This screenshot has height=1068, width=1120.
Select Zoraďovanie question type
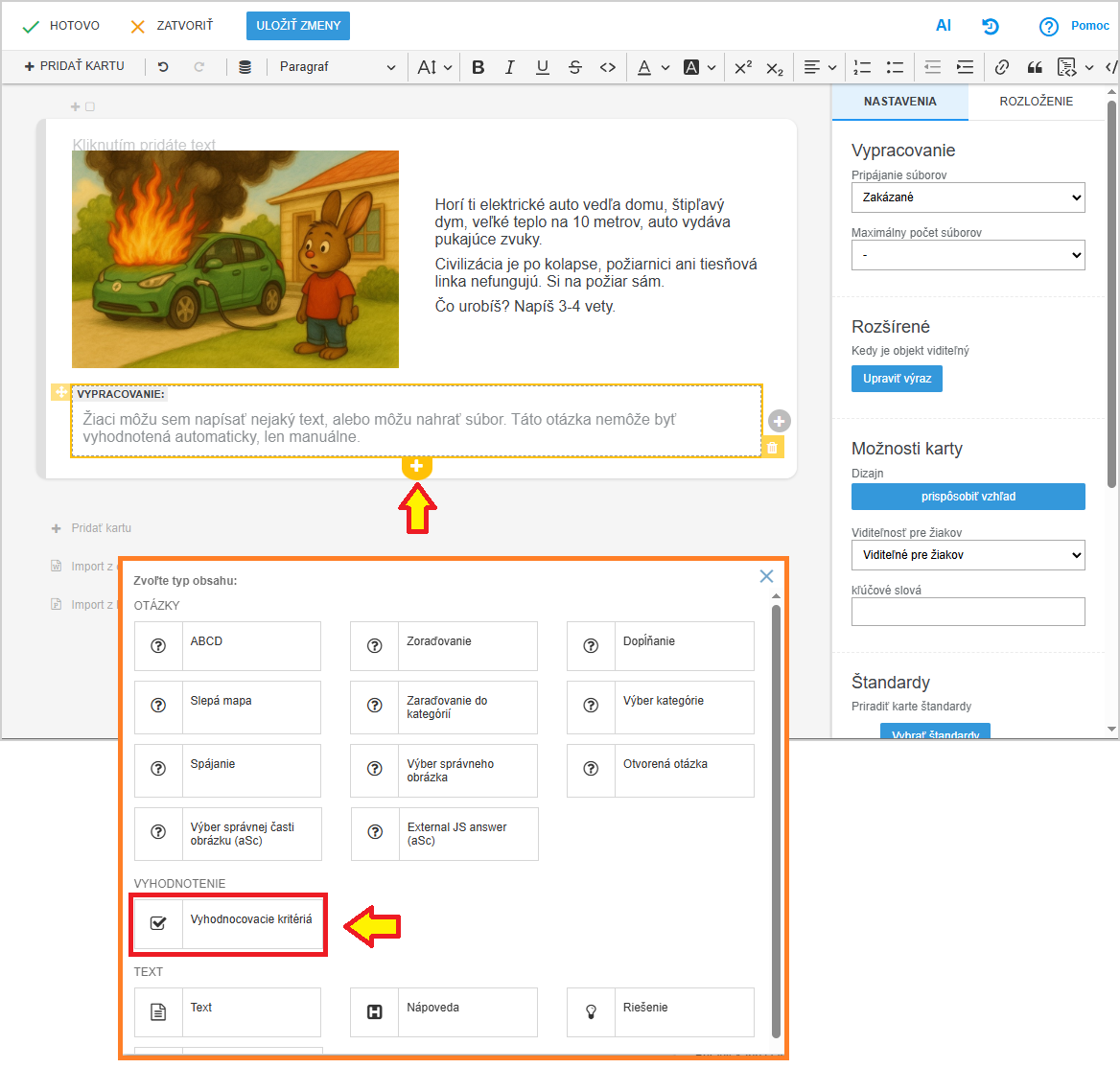[444, 646]
